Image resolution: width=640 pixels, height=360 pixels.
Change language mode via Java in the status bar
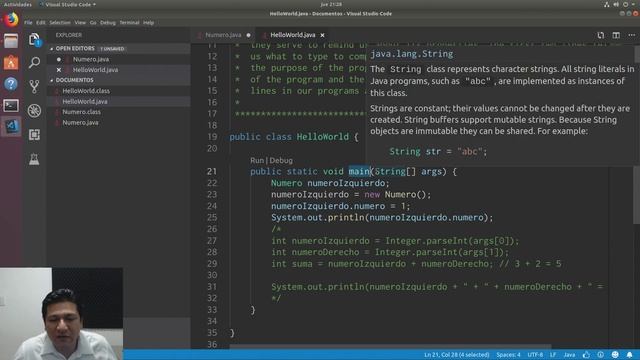[x=569, y=355]
